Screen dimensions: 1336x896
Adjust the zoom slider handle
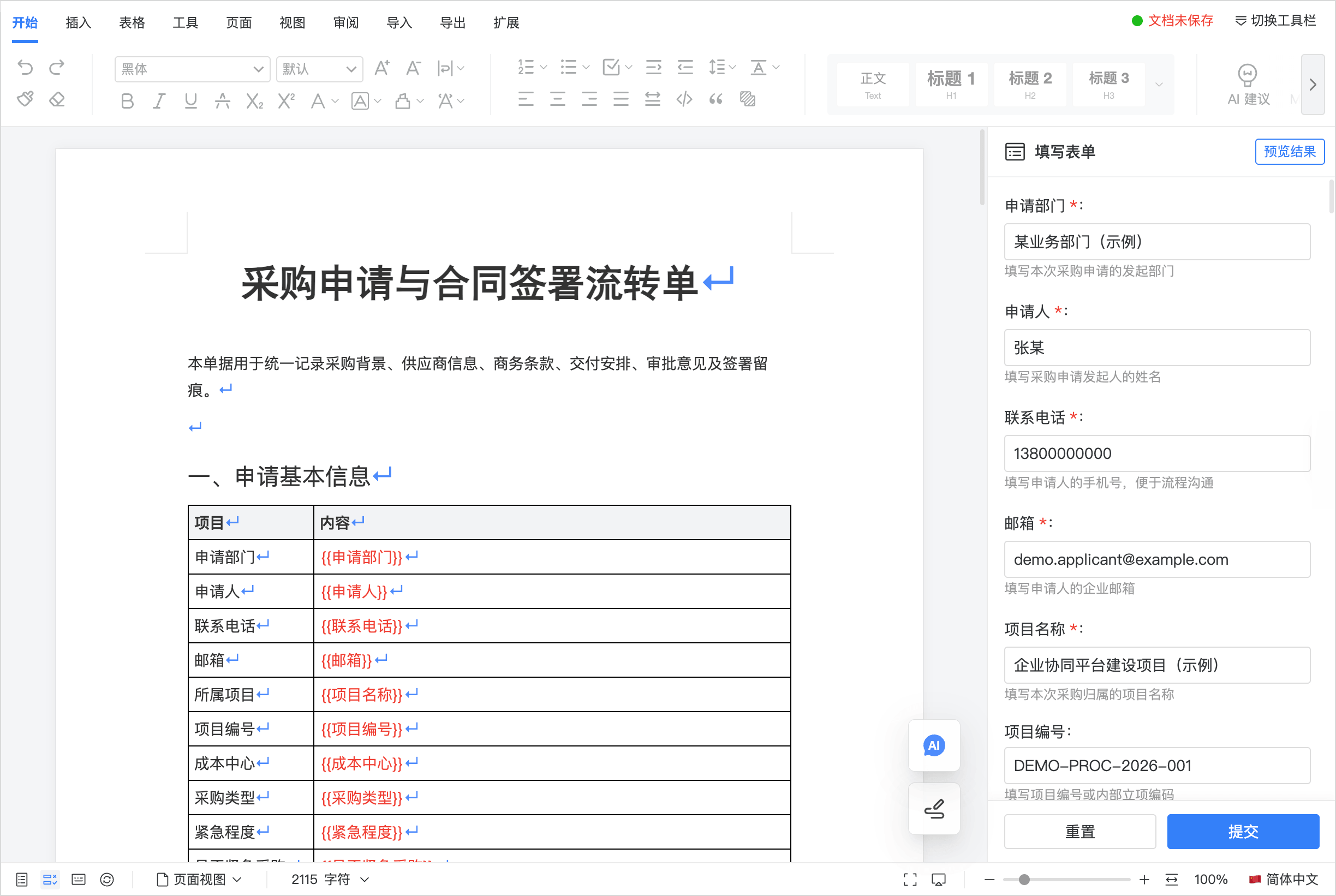(x=1024, y=880)
